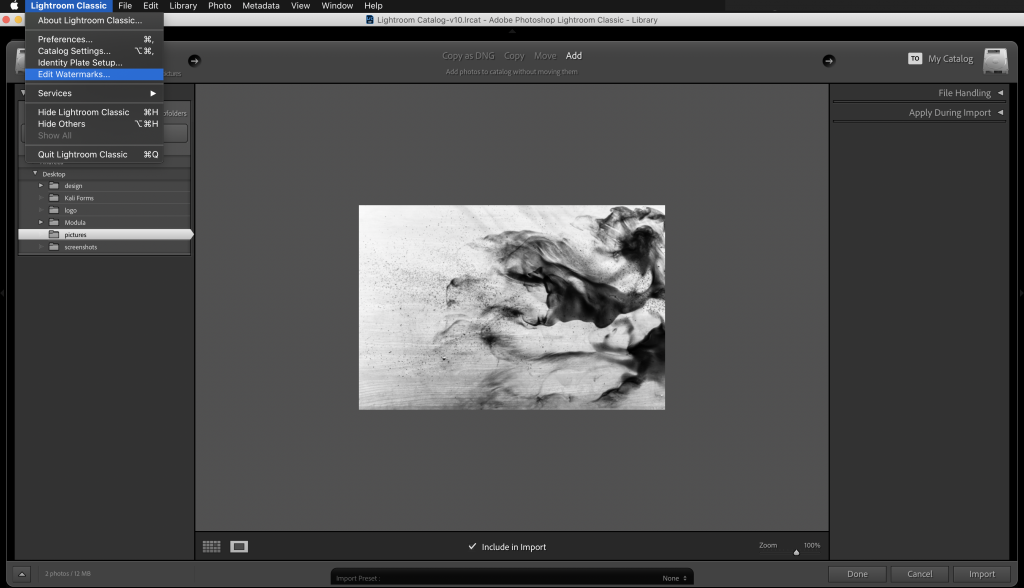This screenshot has width=1024, height=588.
Task: Open the Apple menu
Action: click(14, 5)
